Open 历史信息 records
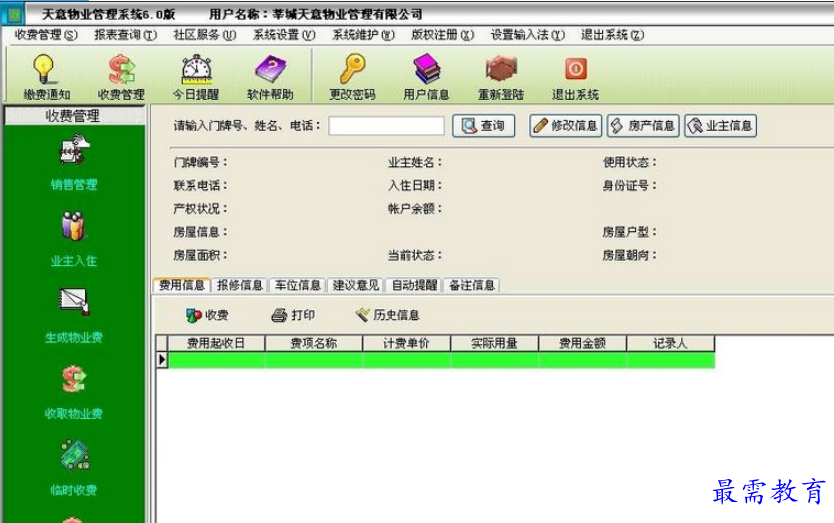Viewport: 834px width, 523px height. point(387,315)
